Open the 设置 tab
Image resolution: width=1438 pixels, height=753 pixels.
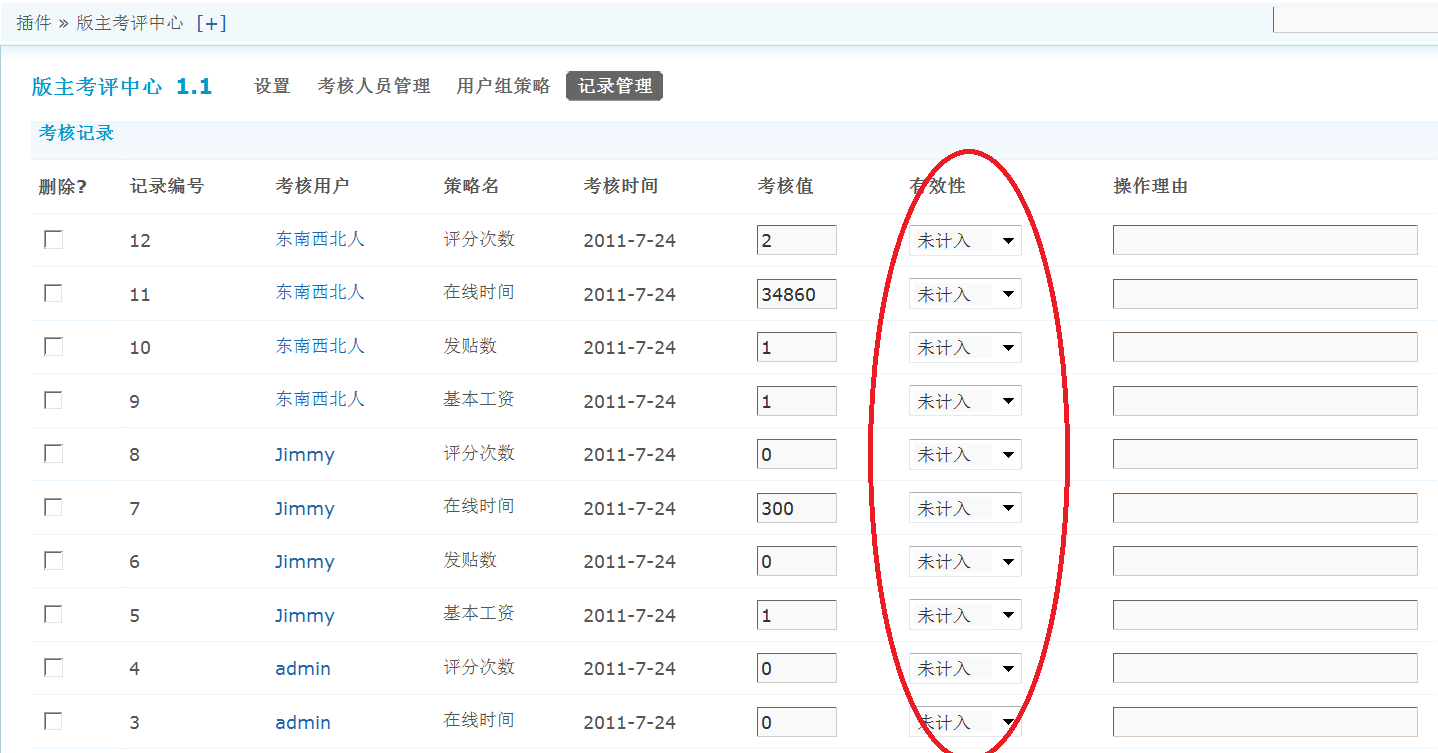tap(272, 86)
